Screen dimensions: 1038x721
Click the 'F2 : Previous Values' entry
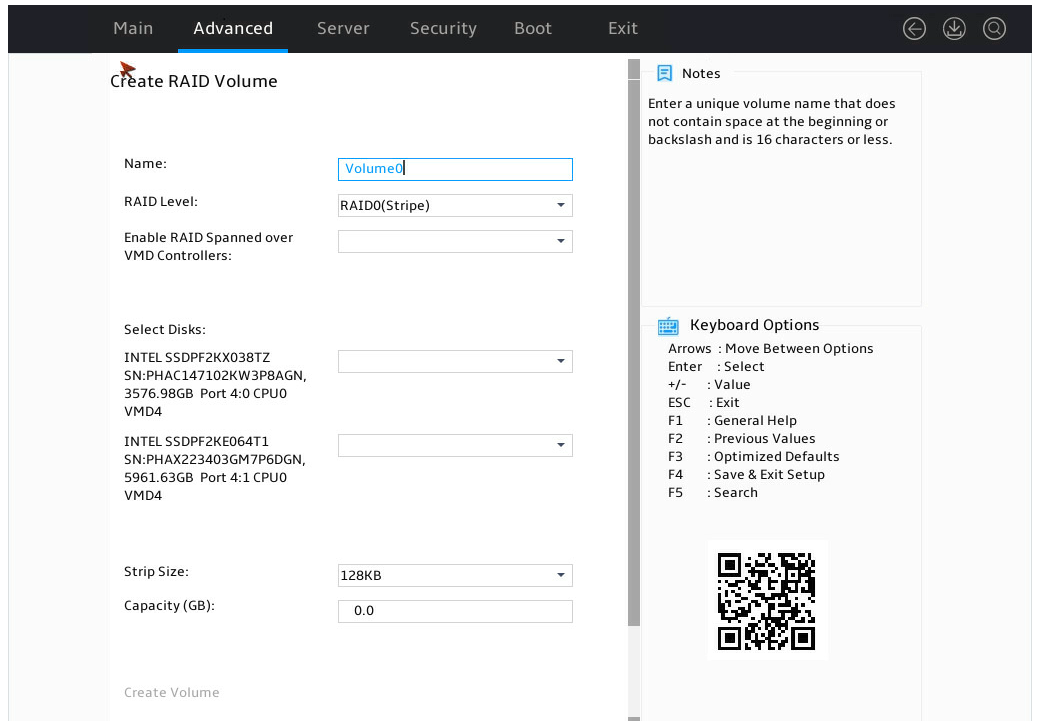coord(741,439)
